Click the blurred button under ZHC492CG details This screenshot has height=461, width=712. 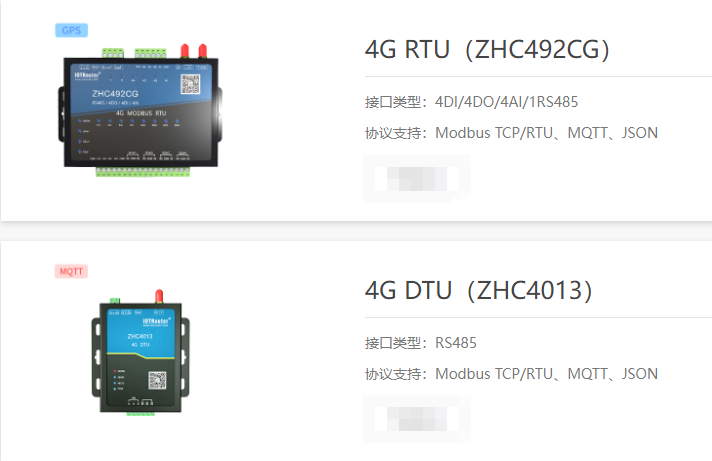[417, 178]
